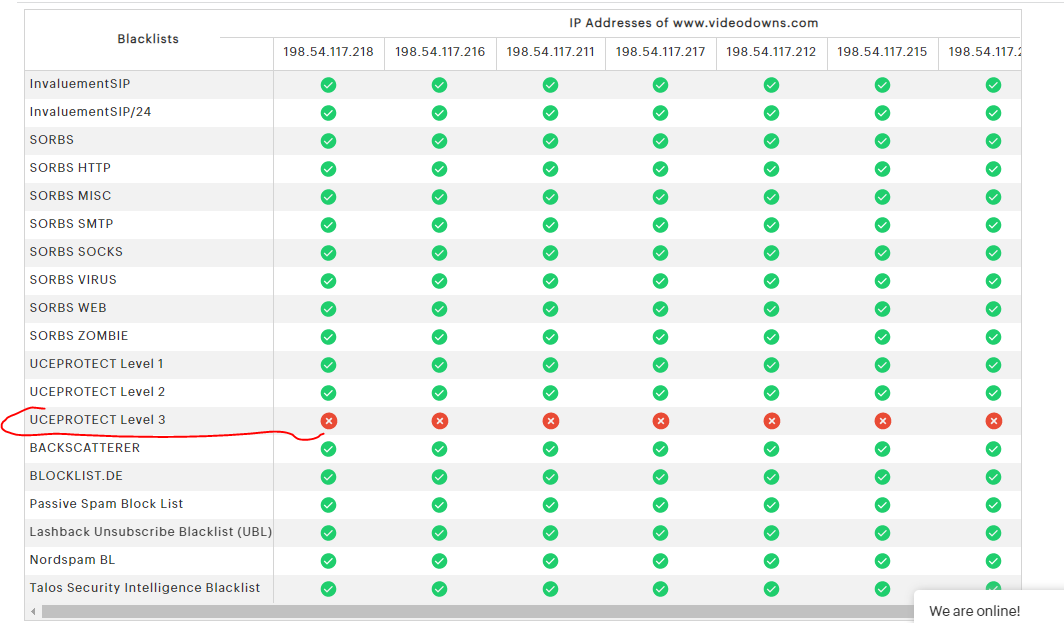Image resolution: width=1064 pixels, height=623 pixels.
Task: Click the IP column header 198.54.117.212
Action: [x=772, y=52]
